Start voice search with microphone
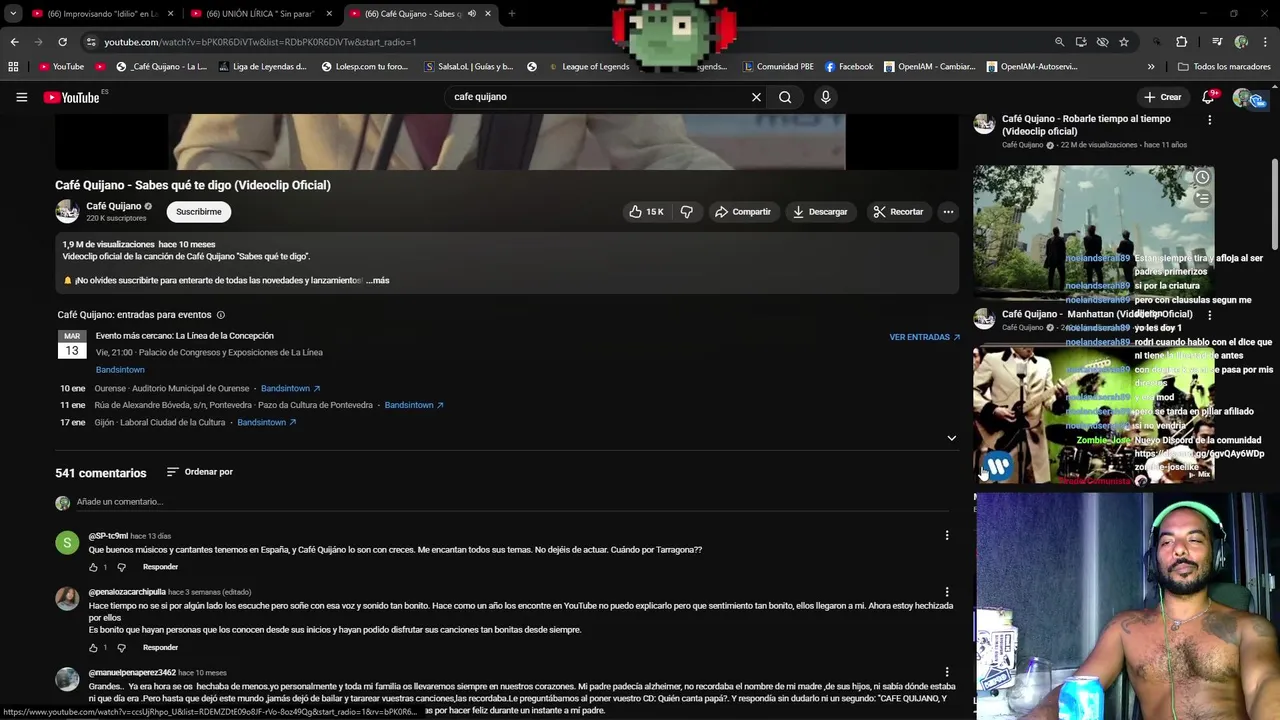 (x=825, y=97)
